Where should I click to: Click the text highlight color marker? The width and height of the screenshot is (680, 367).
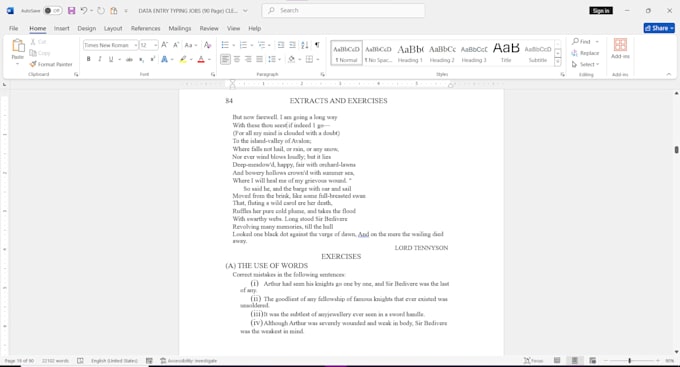tap(183, 59)
